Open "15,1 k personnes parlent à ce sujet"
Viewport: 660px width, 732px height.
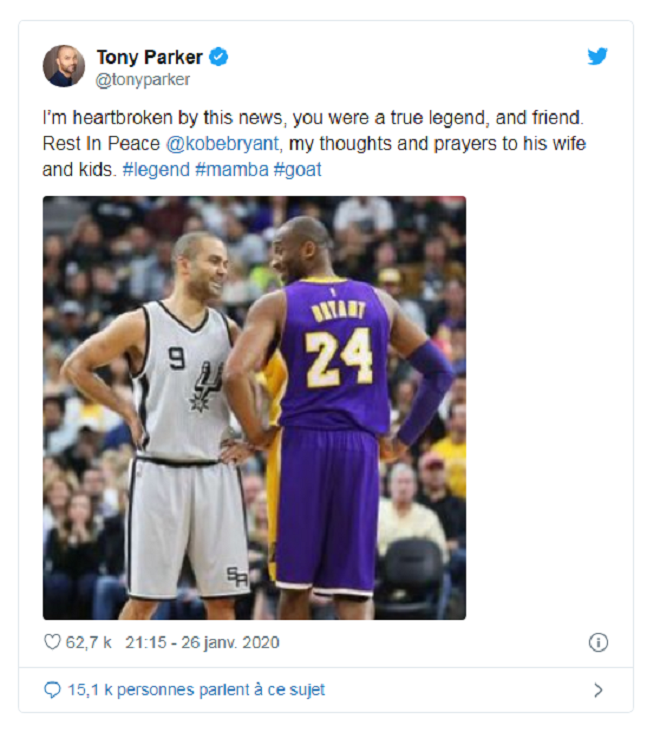point(195,690)
